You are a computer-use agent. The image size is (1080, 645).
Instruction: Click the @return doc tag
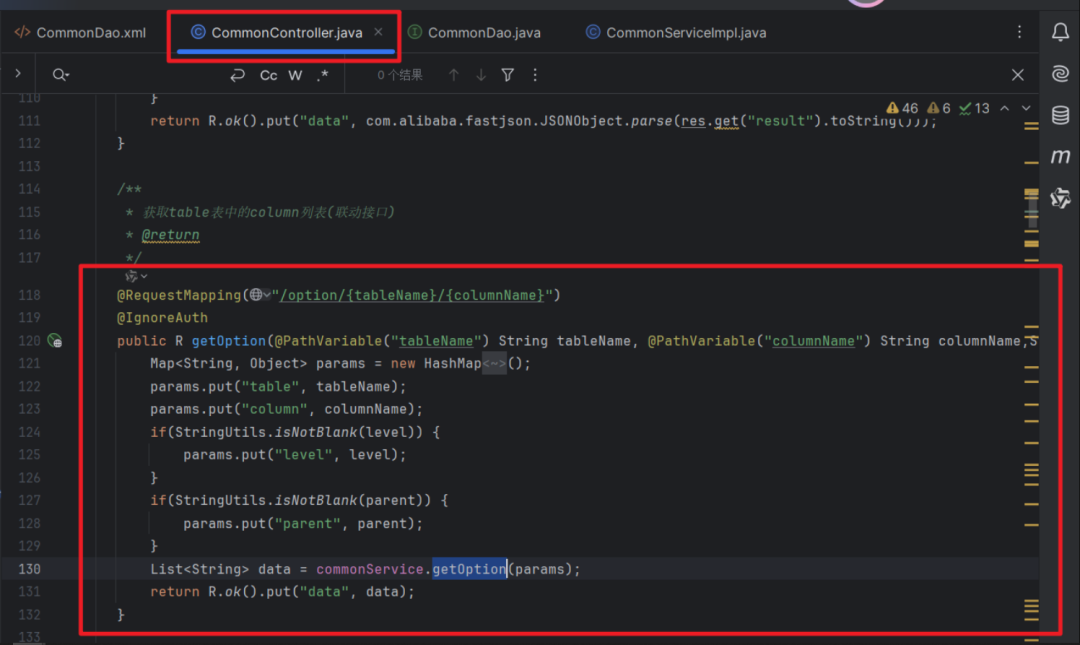click(x=171, y=235)
